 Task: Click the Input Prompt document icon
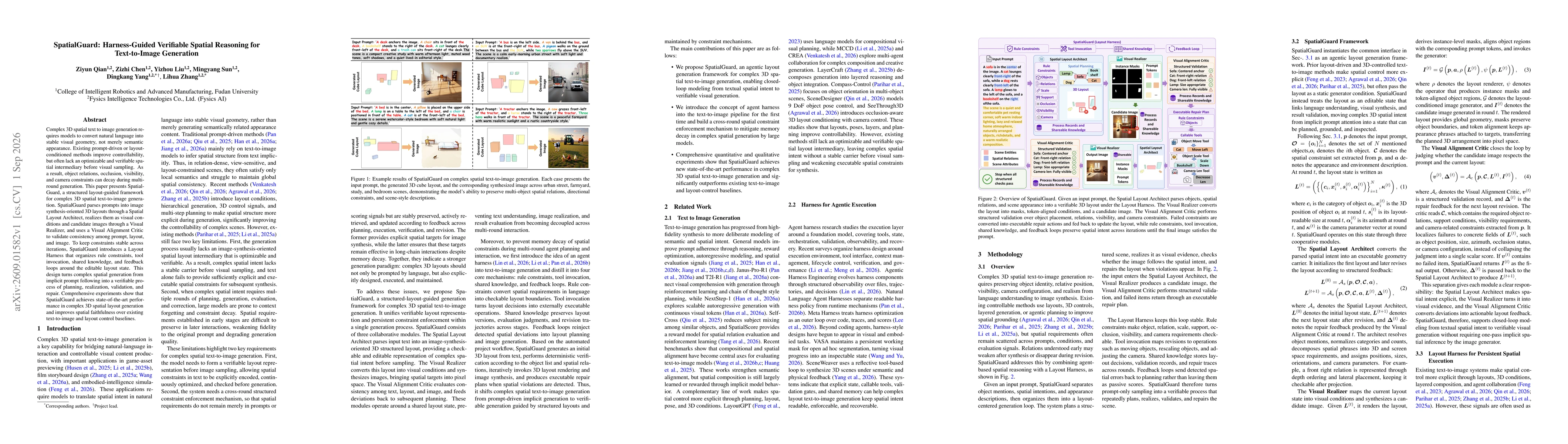pos(989,58)
